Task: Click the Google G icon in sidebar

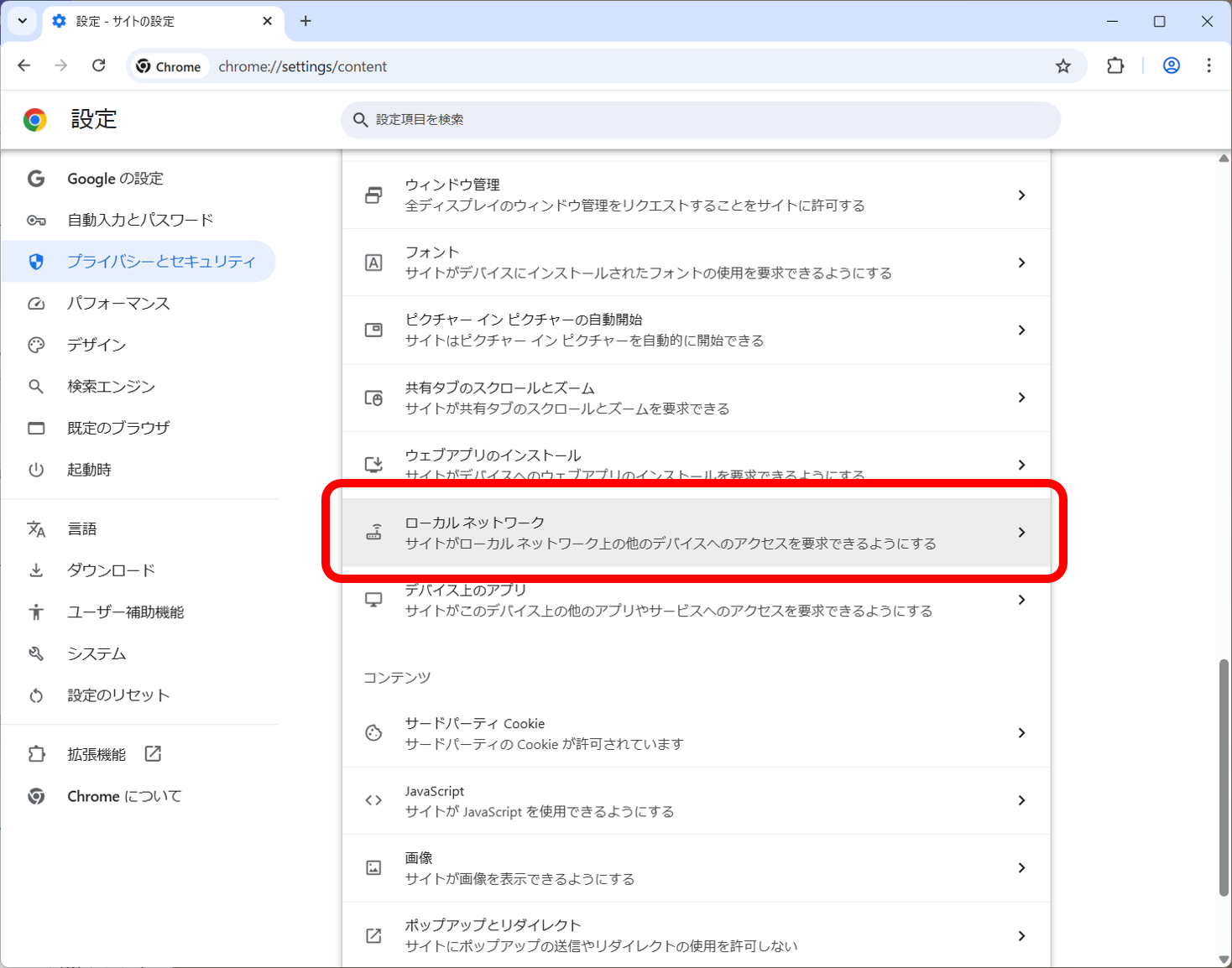Action: coord(36,179)
